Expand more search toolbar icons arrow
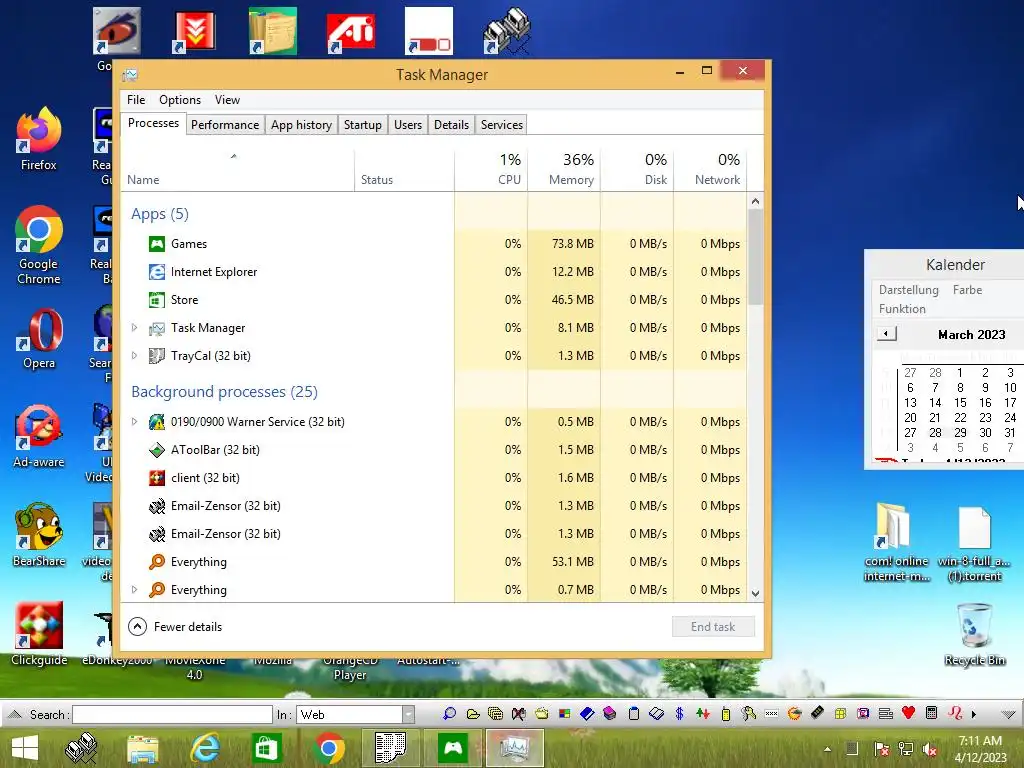This screenshot has height=768, width=1024. click(x=974, y=714)
